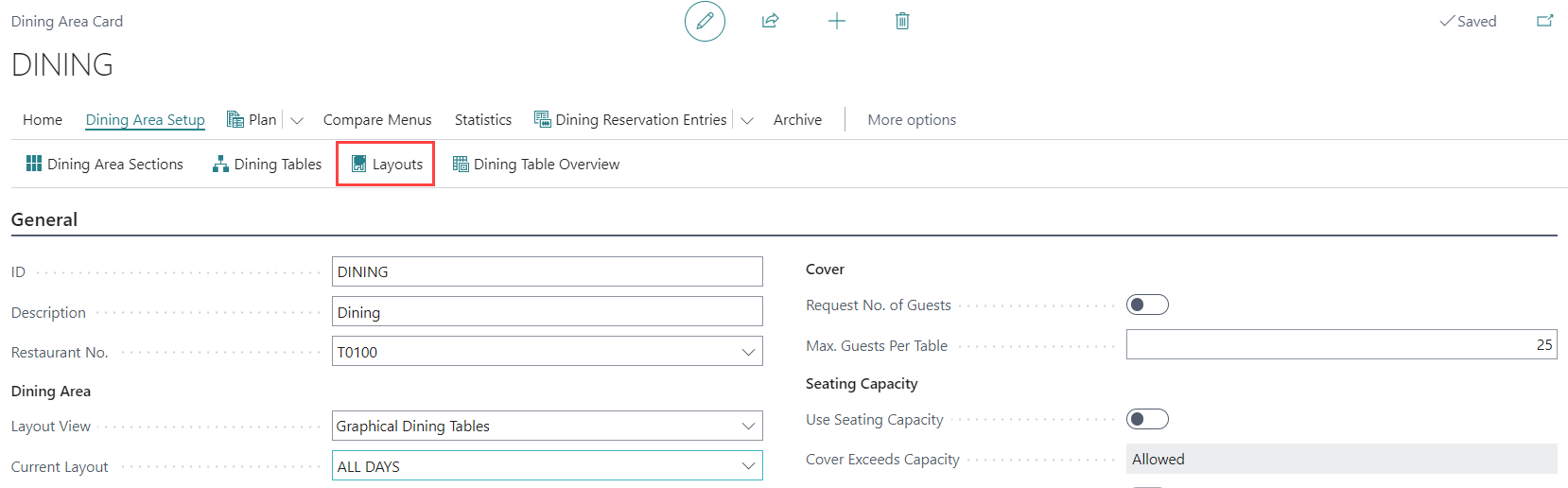Click the pencil edit icon
The image size is (1568, 488).
pos(705,21)
